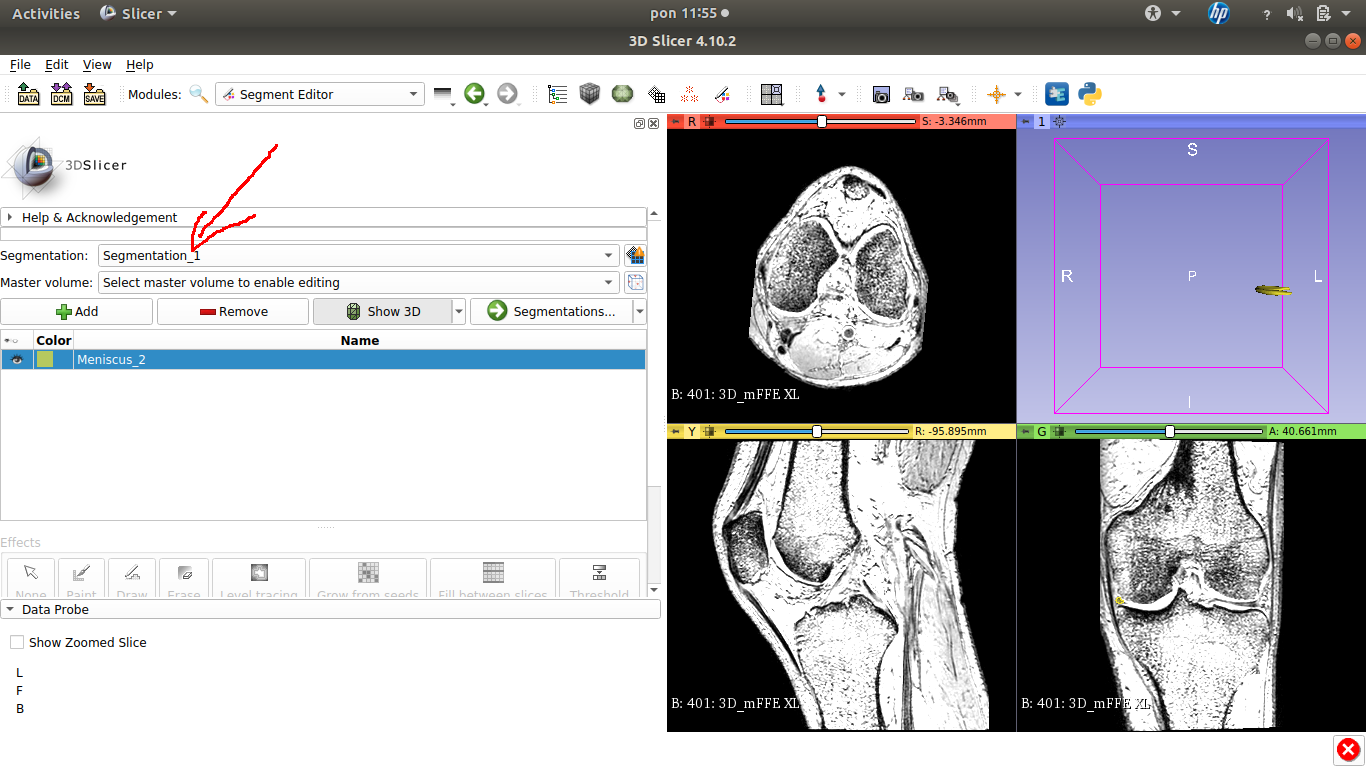The width and height of the screenshot is (1366, 768).
Task: Open the Edit menu
Action: (56, 64)
